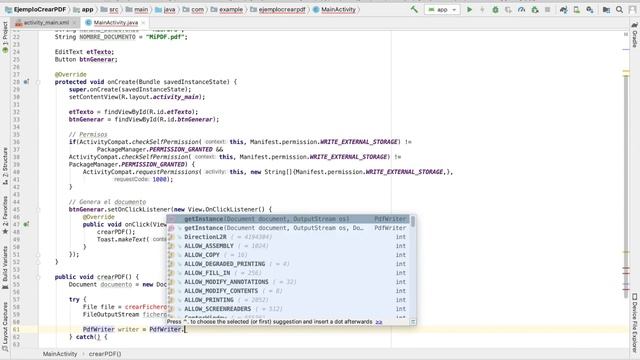Image resolution: width=640 pixels, height=360 pixels.
Task: Select ALLOW_MODIFY_ANNOTATIONS completion item
Action: click(x=288, y=282)
